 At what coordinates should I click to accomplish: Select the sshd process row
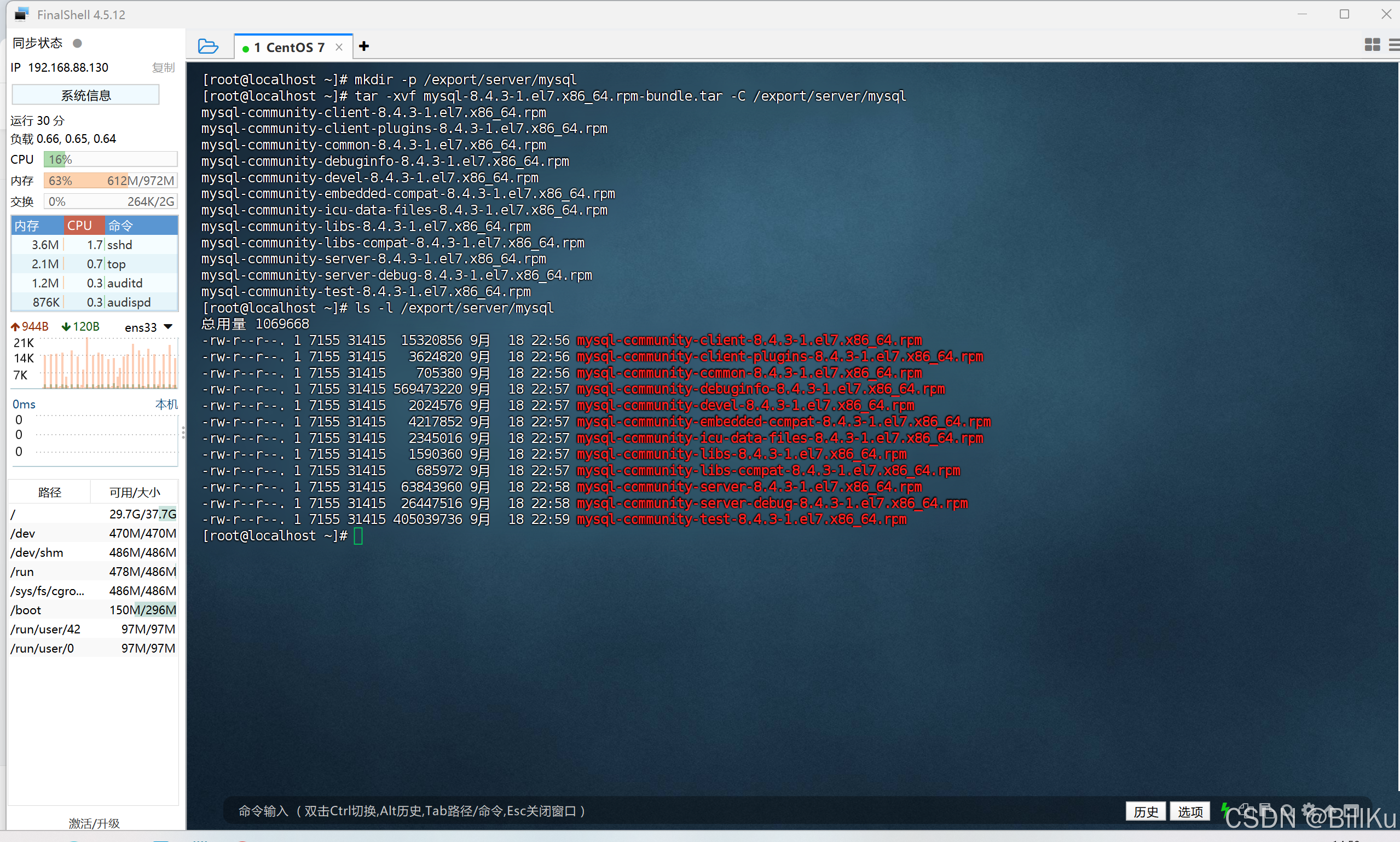pyautogui.click(x=95, y=245)
